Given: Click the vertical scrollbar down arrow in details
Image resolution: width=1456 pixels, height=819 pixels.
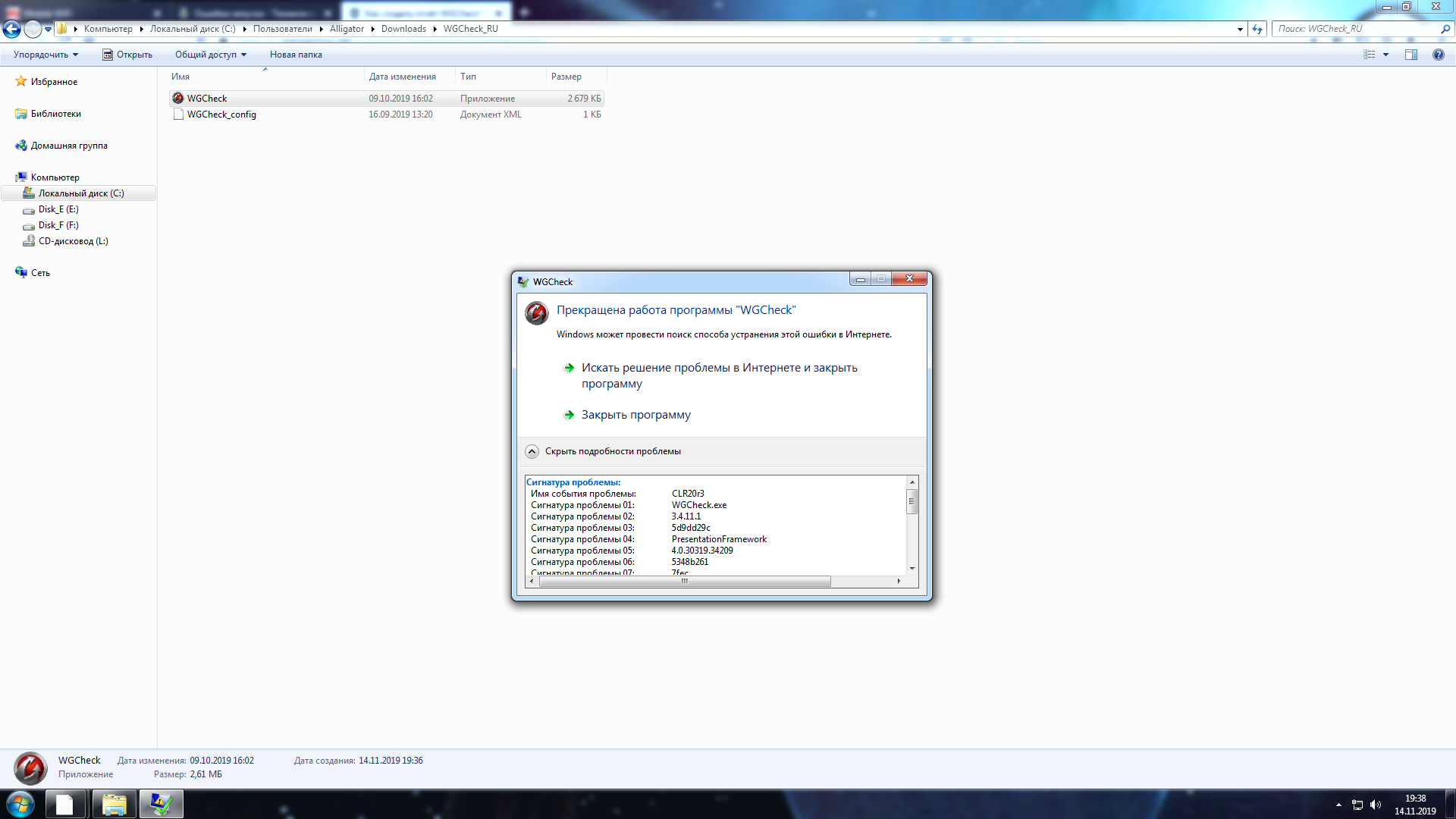Looking at the screenshot, I should point(912,569).
